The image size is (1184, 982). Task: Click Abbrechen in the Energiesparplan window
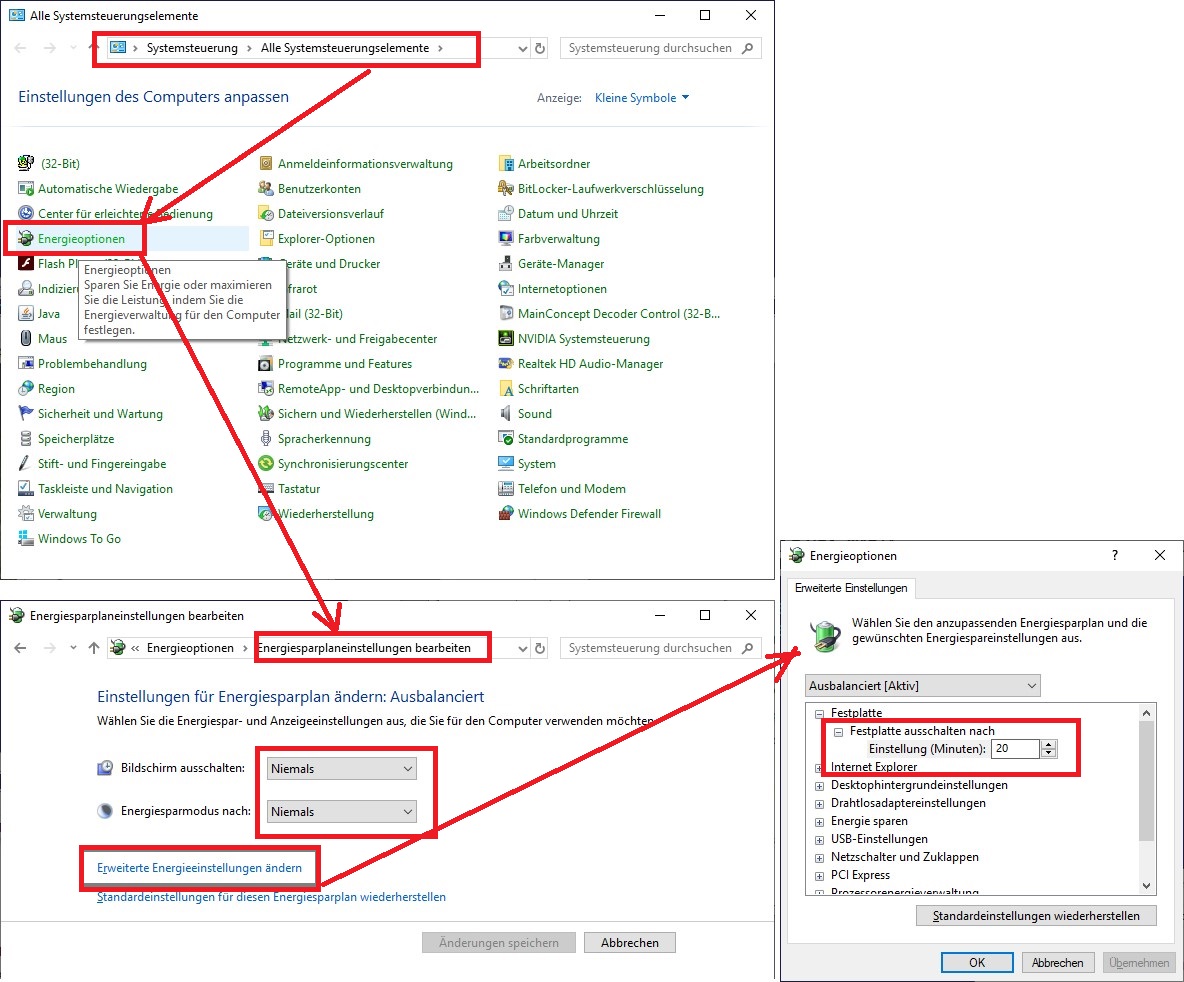coord(630,943)
